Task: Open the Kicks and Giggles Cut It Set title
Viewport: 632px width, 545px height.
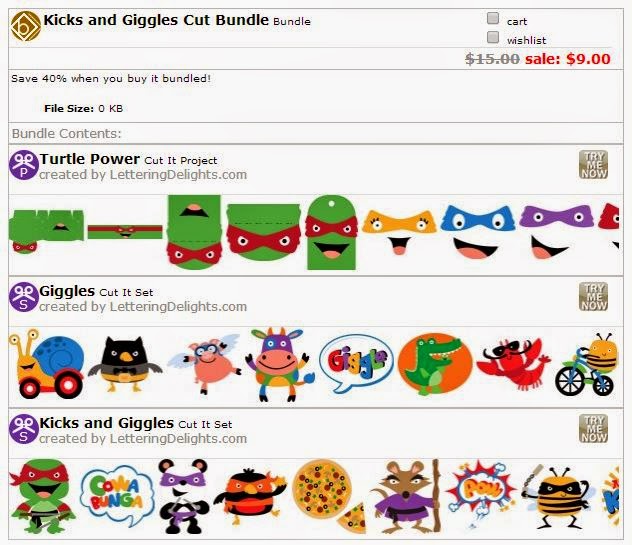Action: (x=106, y=423)
